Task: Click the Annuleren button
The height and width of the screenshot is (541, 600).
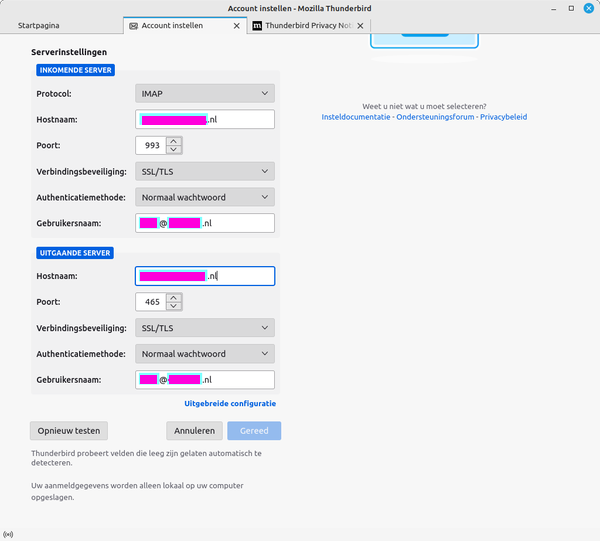Action: click(x=194, y=431)
